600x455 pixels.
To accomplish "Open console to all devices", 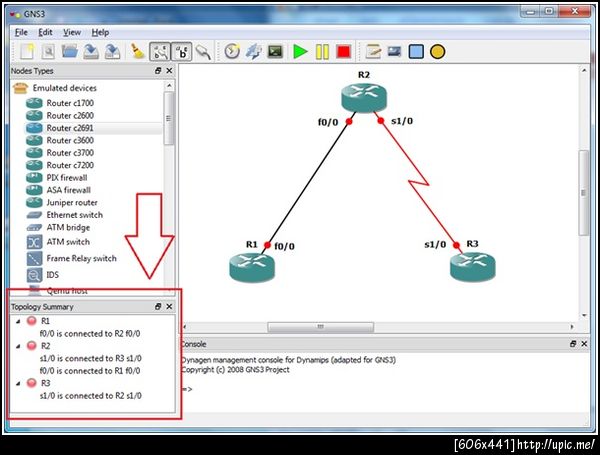I will point(275,51).
